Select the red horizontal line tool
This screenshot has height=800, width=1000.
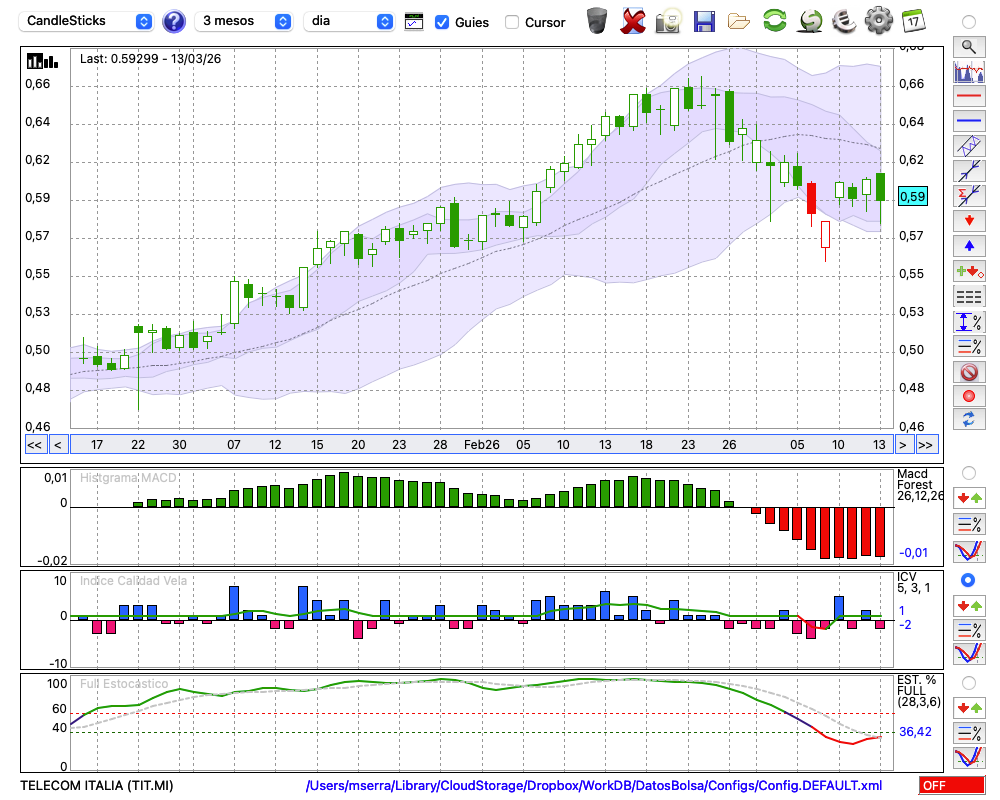pyautogui.click(x=968, y=97)
